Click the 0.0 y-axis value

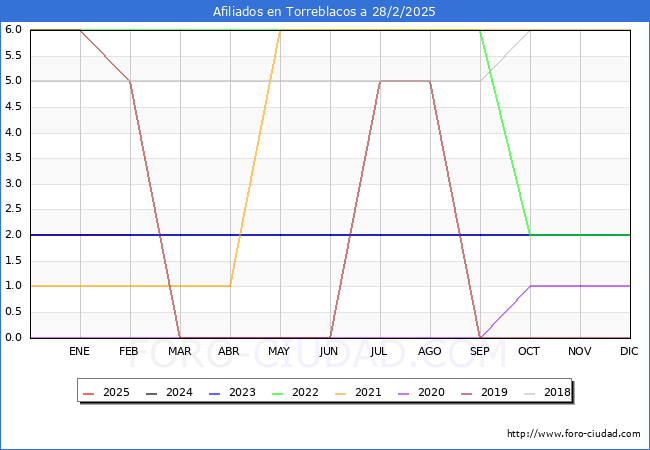click(13, 337)
